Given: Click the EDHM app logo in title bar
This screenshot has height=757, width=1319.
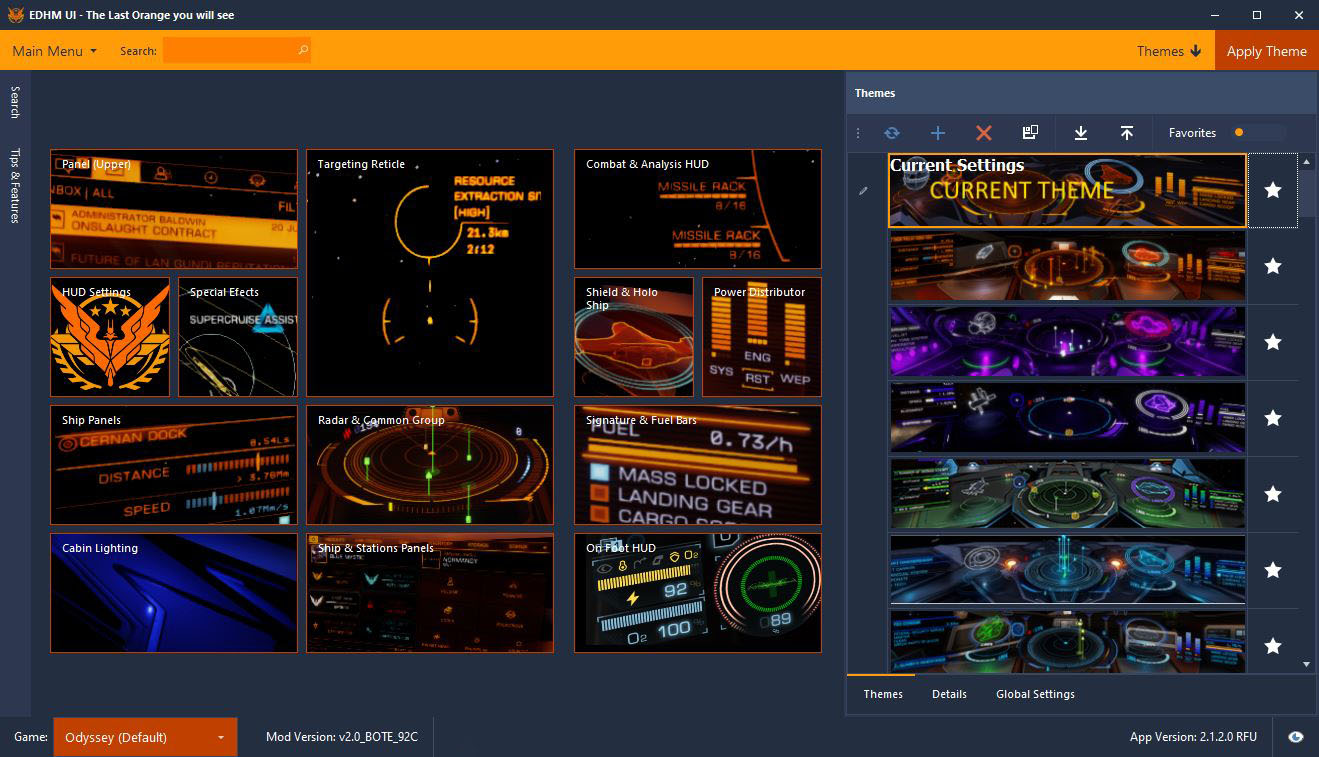Looking at the screenshot, I should 16,15.
